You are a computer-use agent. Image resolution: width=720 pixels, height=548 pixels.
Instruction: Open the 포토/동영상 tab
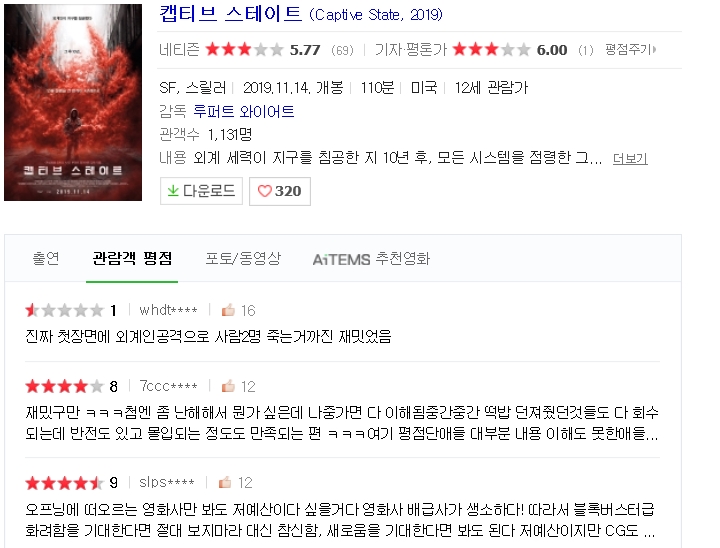243,258
